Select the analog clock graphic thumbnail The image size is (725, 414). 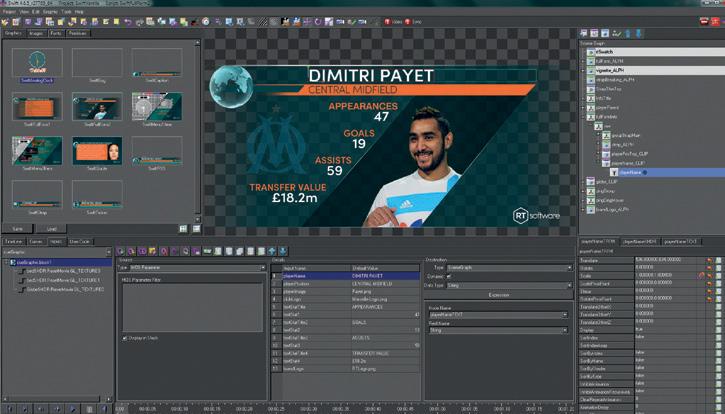tap(37, 62)
